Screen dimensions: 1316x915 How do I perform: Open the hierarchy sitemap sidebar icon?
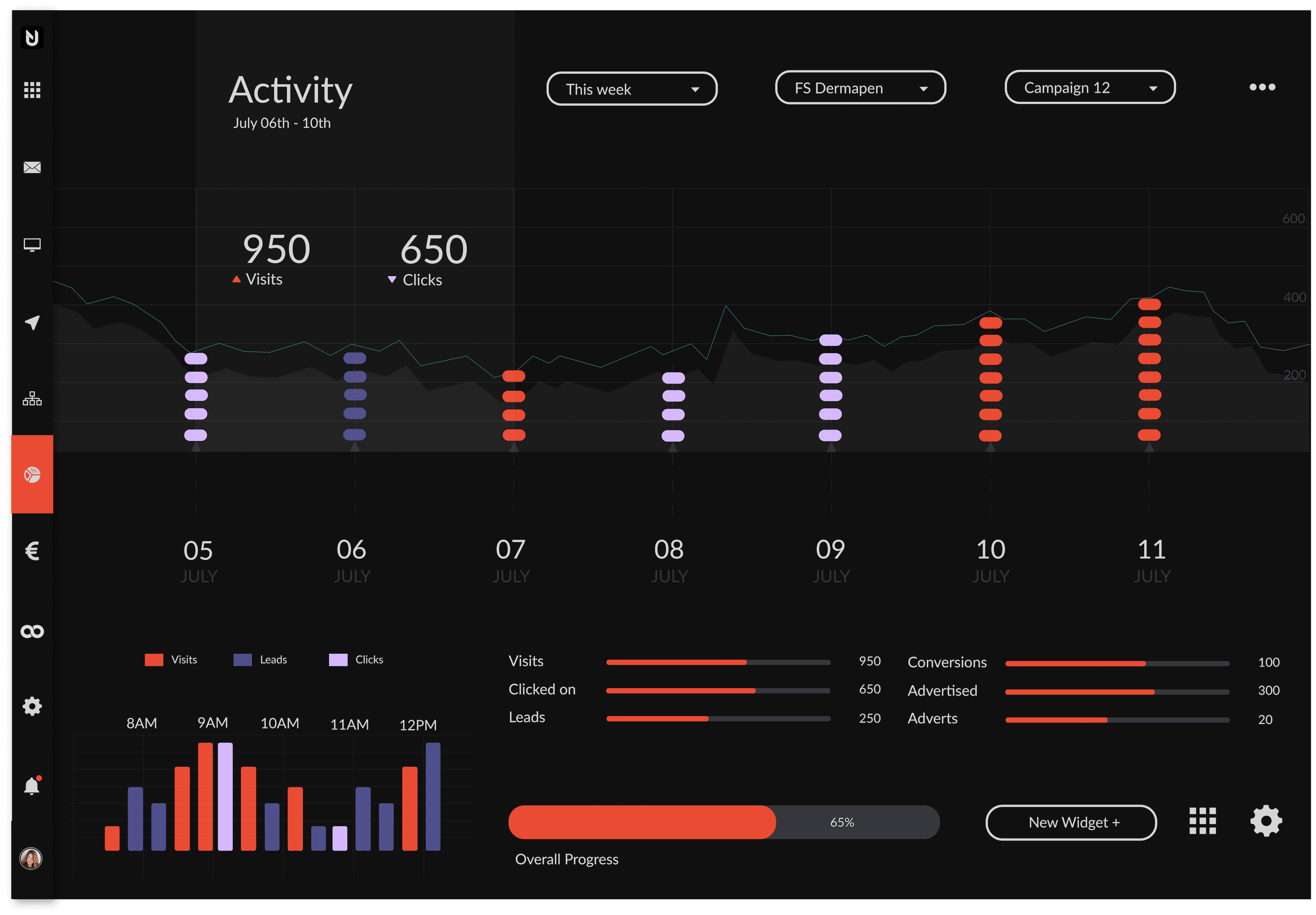point(32,399)
